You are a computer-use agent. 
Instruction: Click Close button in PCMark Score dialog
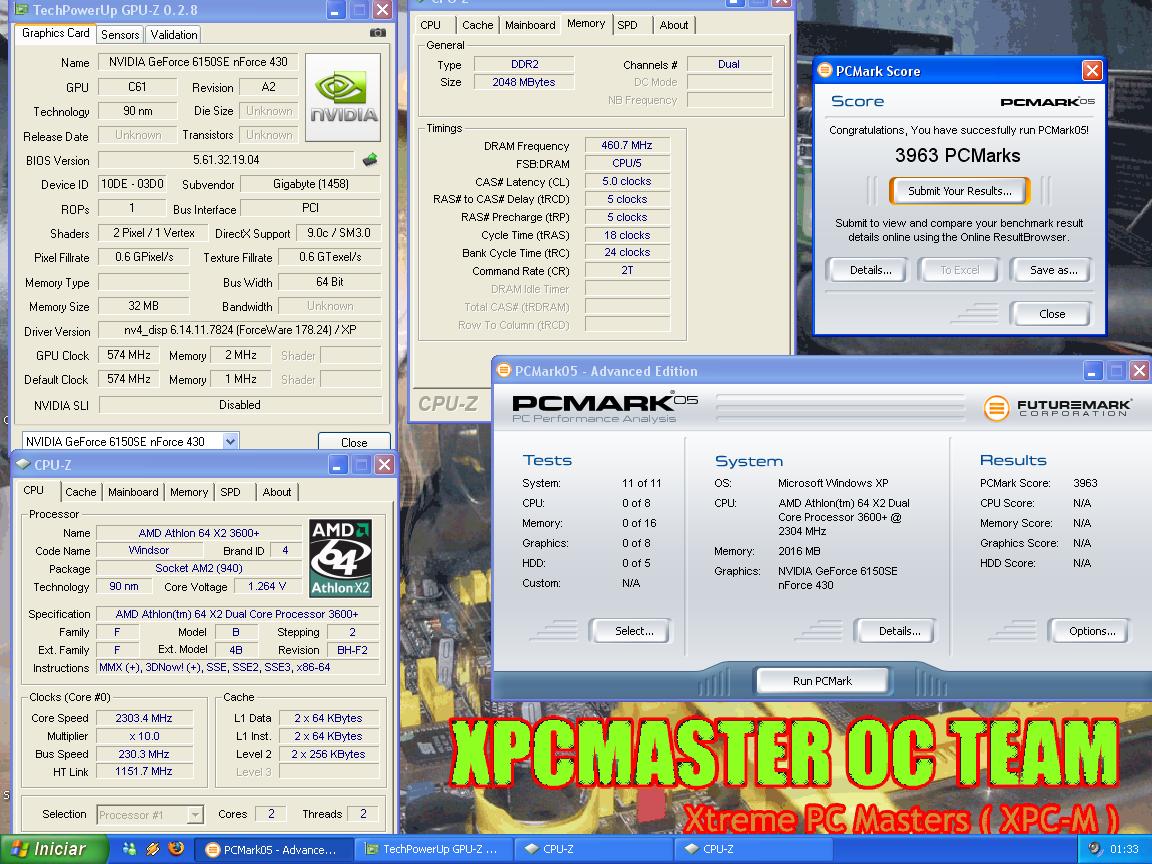tap(1052, 314)
